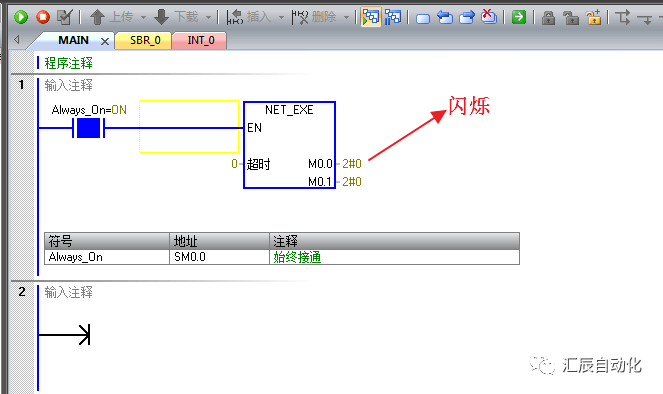Select the NET_EXE function block
Viewport: 663px width, 394px height.
tap(289, 145)
